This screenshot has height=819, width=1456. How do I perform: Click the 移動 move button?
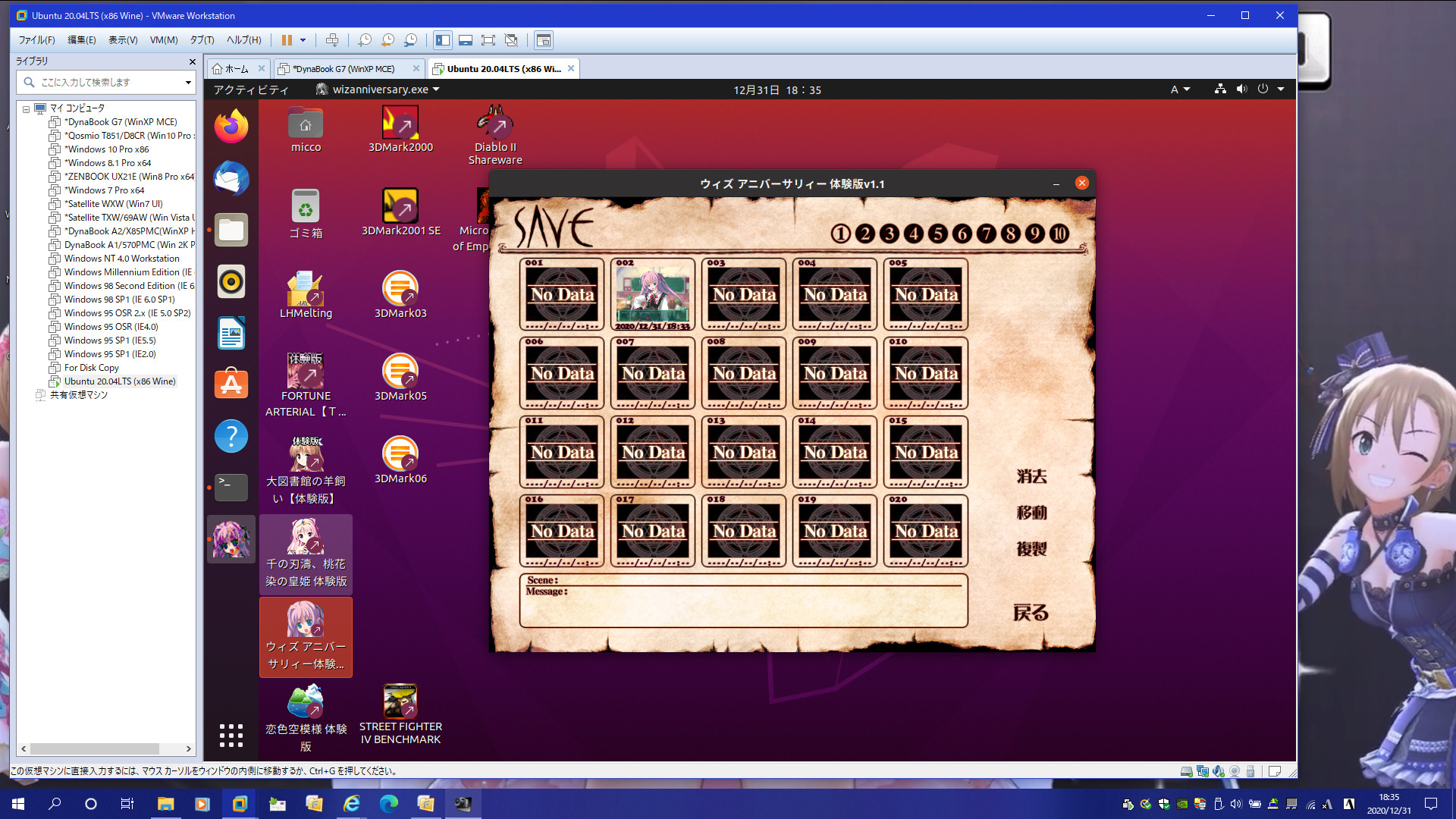click(1031, 513)
